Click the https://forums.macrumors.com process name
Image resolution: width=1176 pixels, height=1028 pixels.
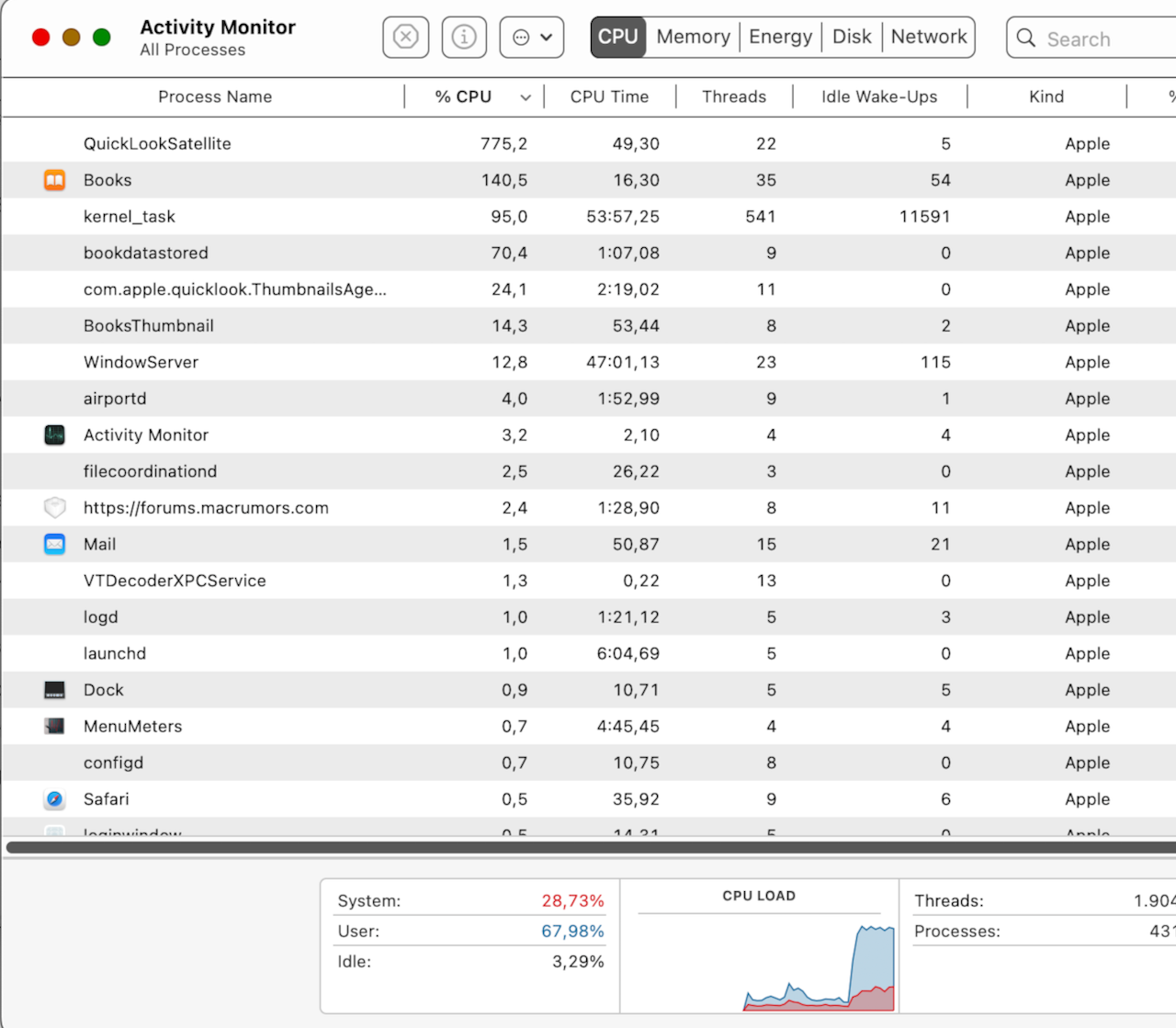(206, 508)
